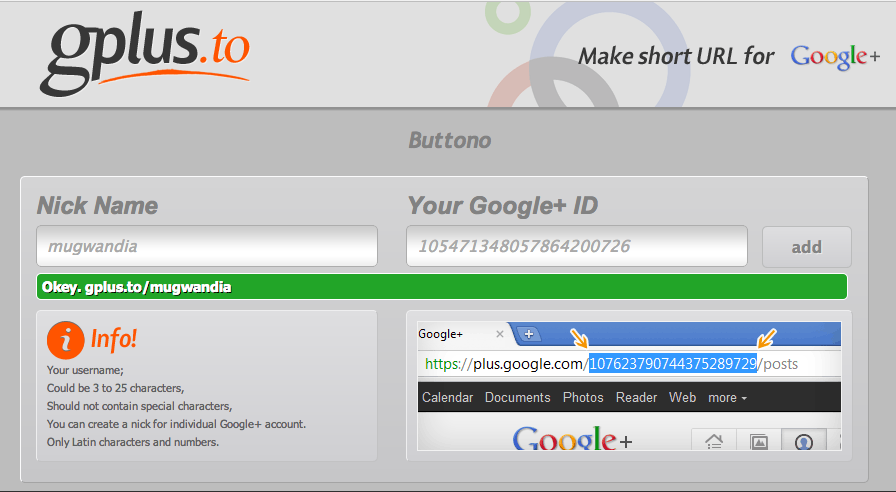Viewport: 896px width, 492px height.
Task: Click 'Should not contain special characters' line
Action: tap(139, 406)
